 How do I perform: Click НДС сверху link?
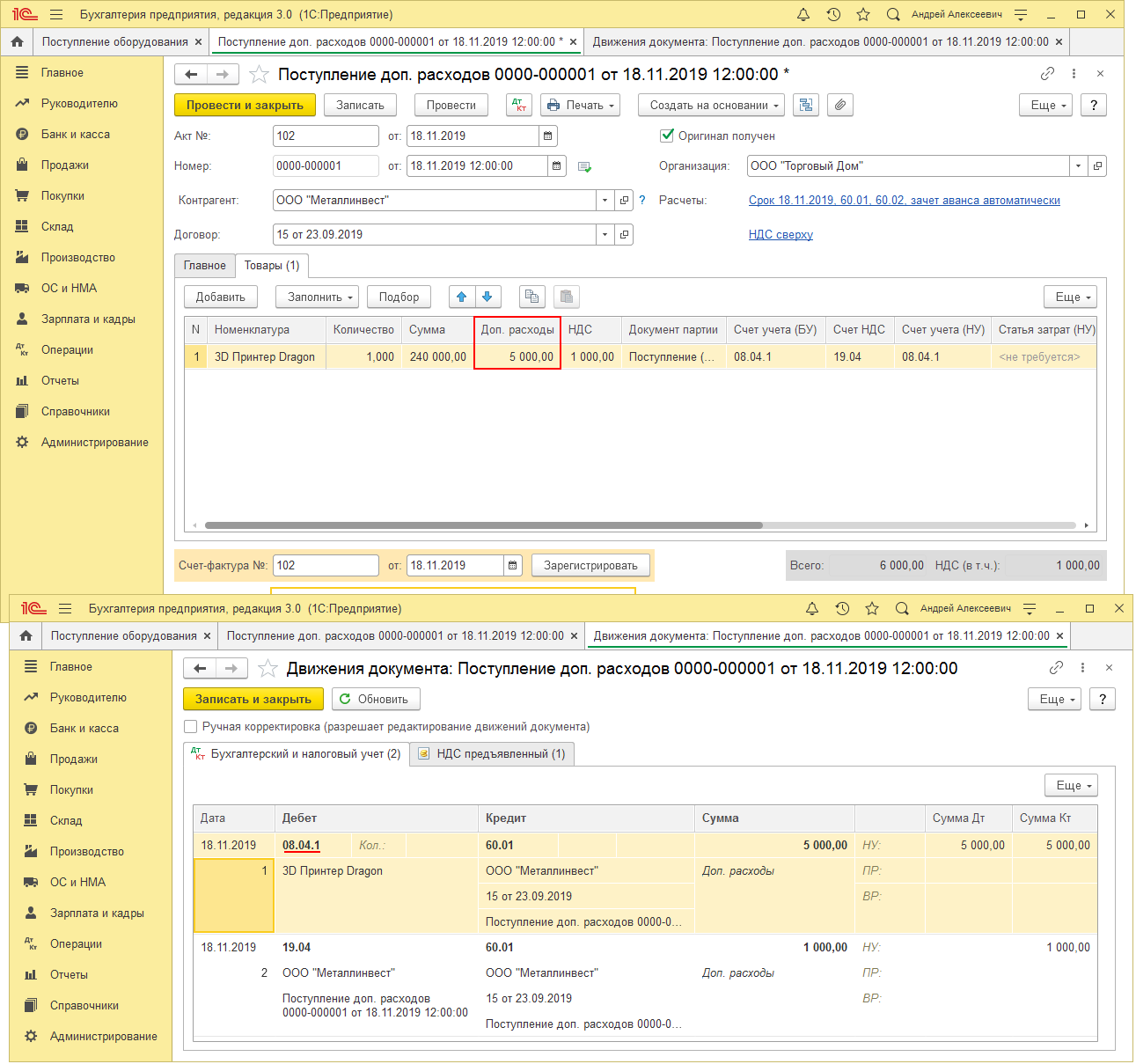(x=781, y=234)
